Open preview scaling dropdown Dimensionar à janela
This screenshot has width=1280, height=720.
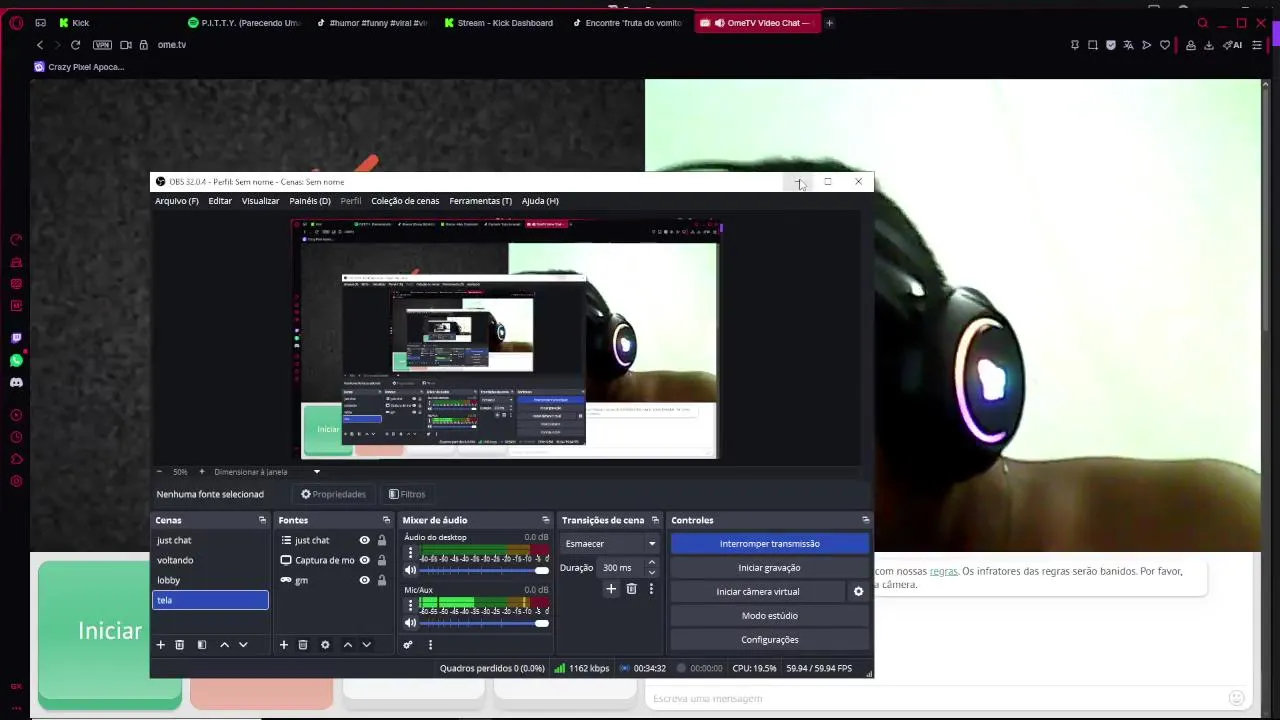(267, 472)
